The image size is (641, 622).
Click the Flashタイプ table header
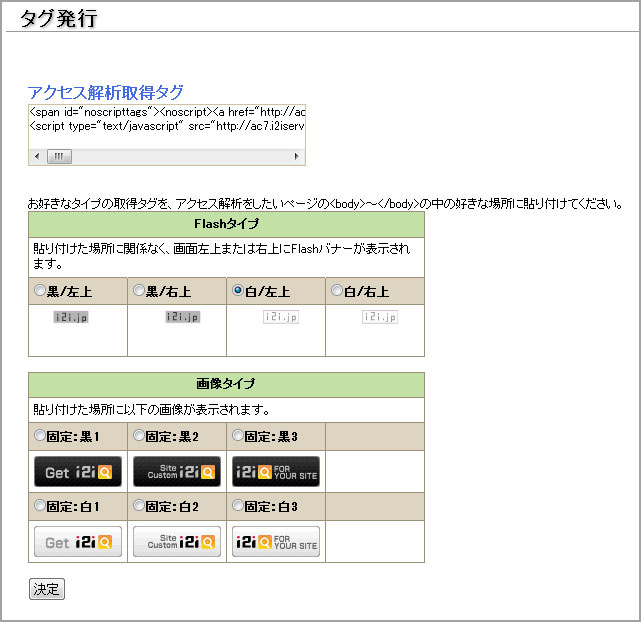click(226, 224)
